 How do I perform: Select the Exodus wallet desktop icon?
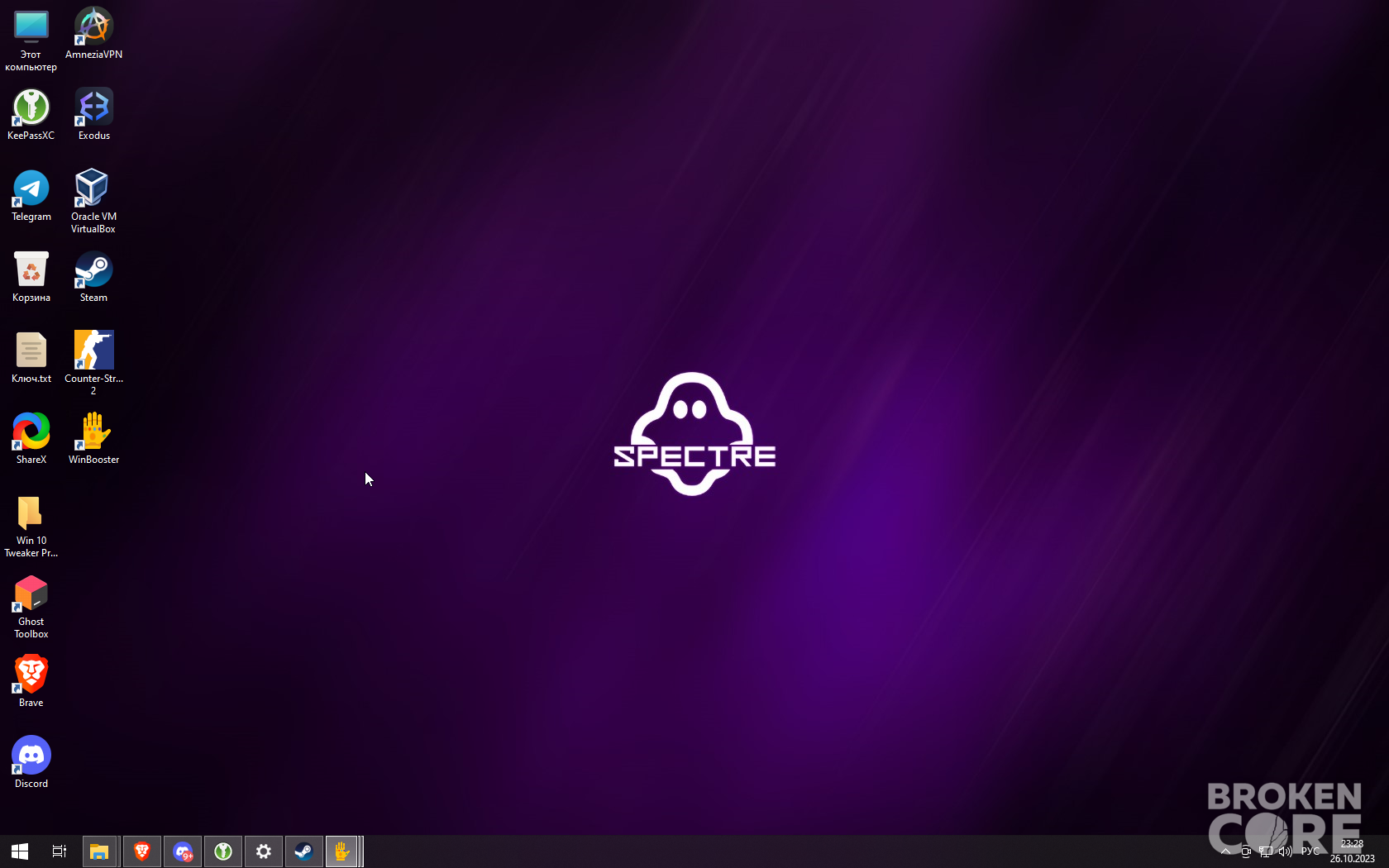[93, 115]
